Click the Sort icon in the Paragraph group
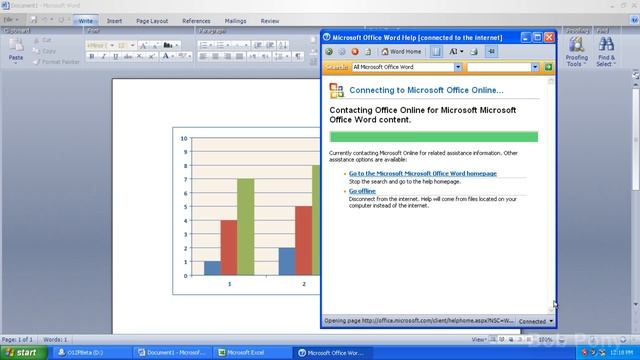This screenshot has width=640, height=360. click(284, 45)
